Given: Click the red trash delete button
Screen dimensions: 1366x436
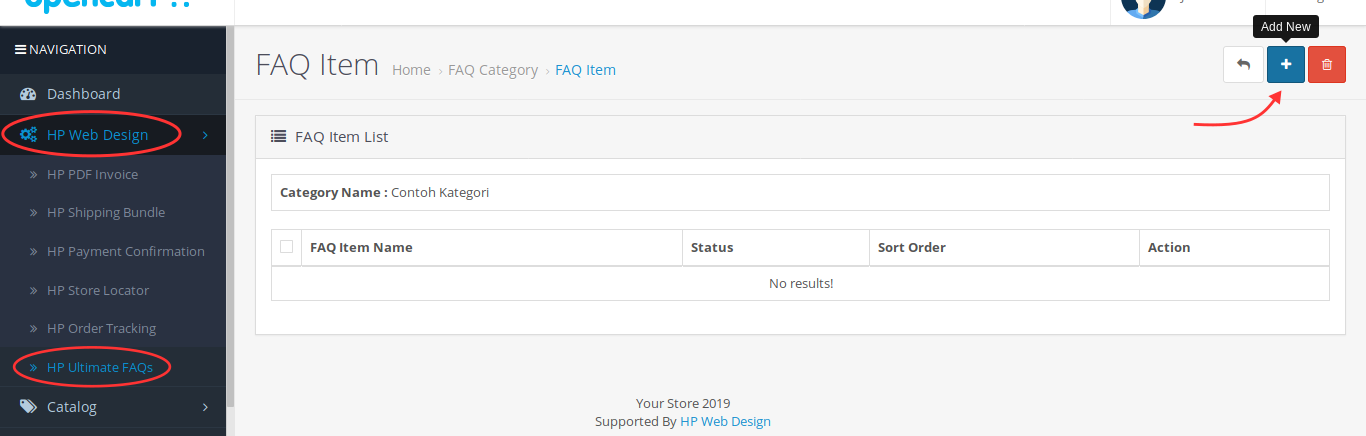Looking at the screenshot, I should click(x=1327, y=65).
